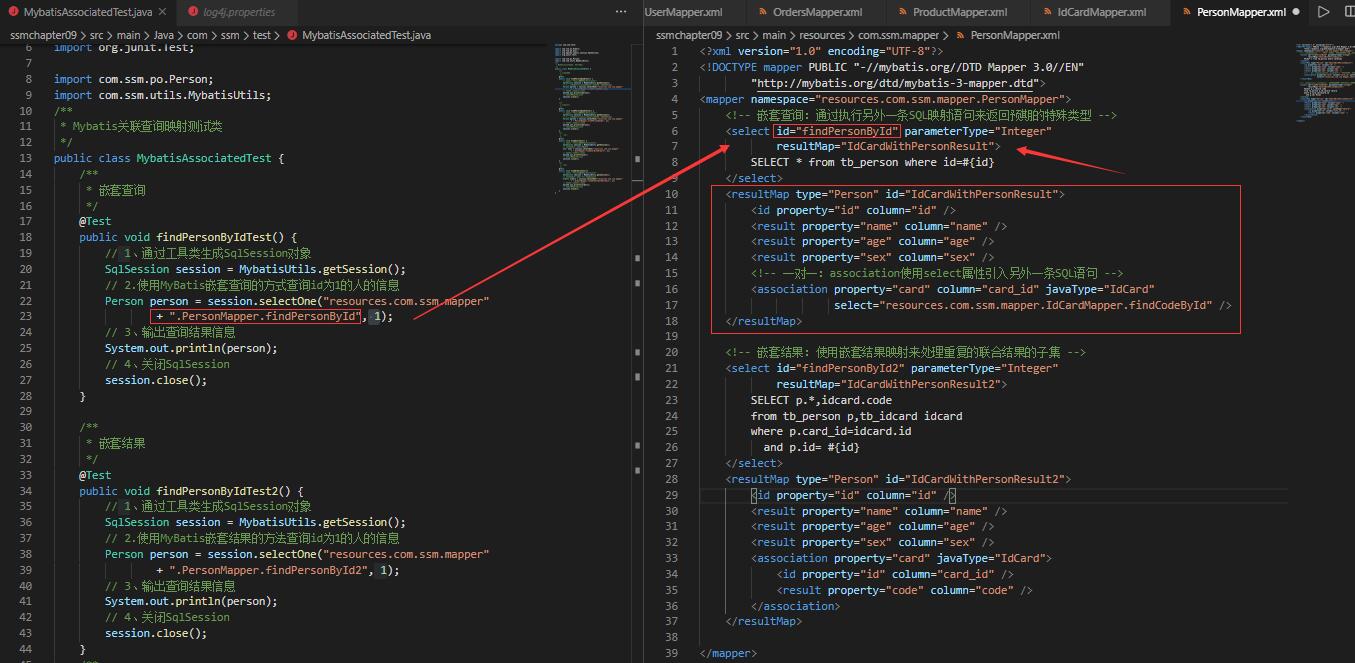Click 'where p.card_id=idcard.id' line
Image resolution: width=1355 pixels, height=663 pixels.
pos(831,431)
